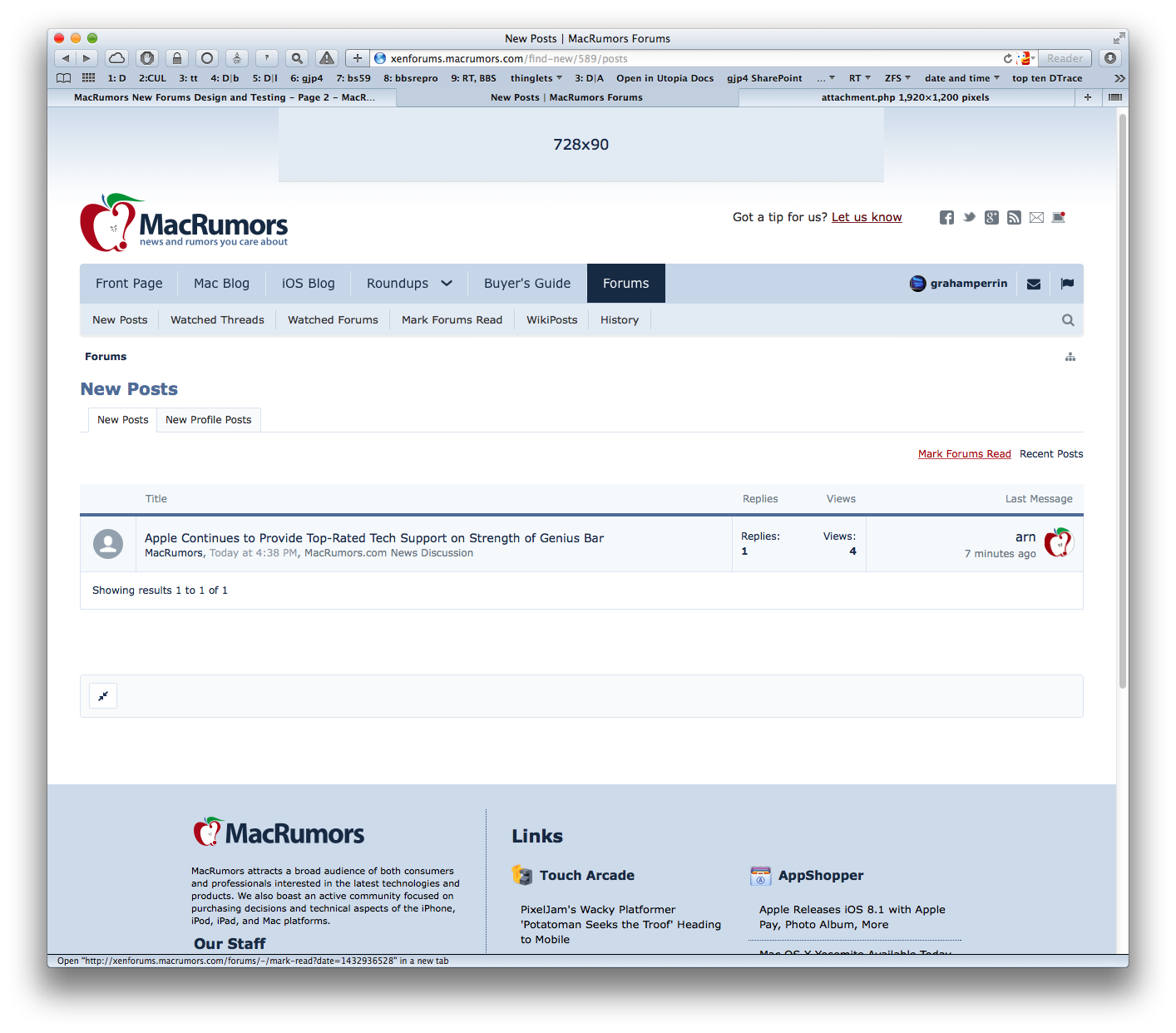The width and height of the screenshot is (1176, 1033).
Task: Click the Watched Forums sub-navigation link
Action: 333,320
